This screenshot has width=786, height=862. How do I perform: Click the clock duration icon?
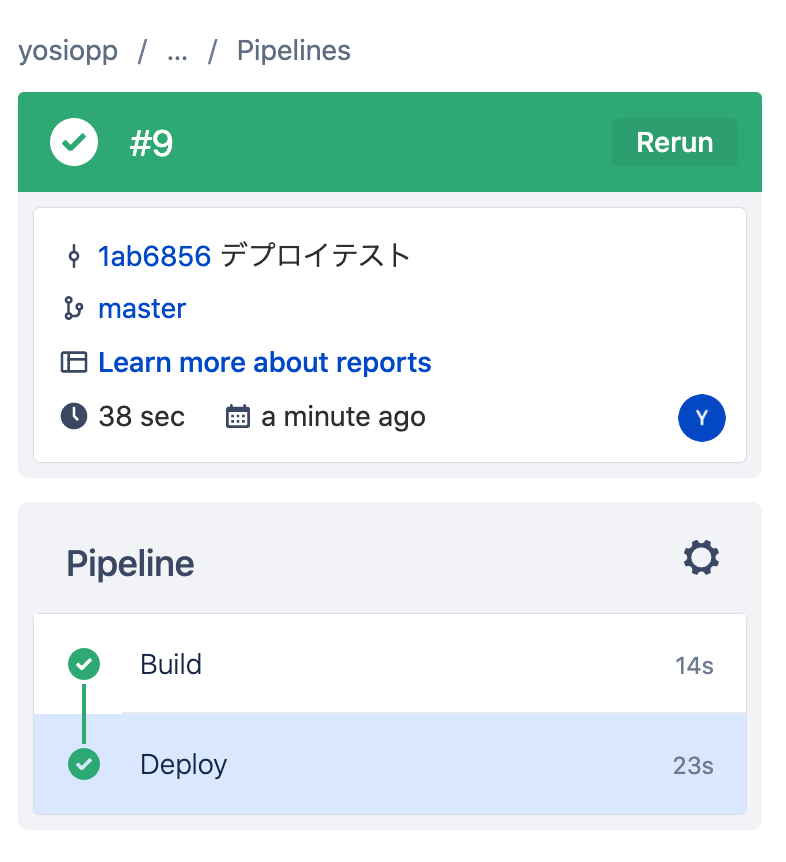point(74,416)
